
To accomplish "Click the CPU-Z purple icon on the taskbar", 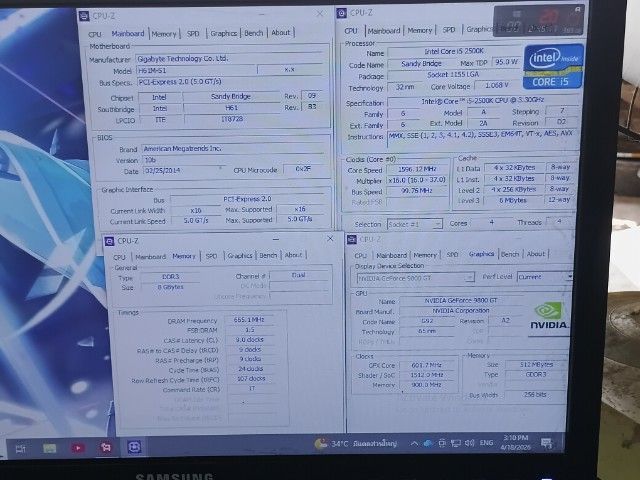I will point(134,447).
